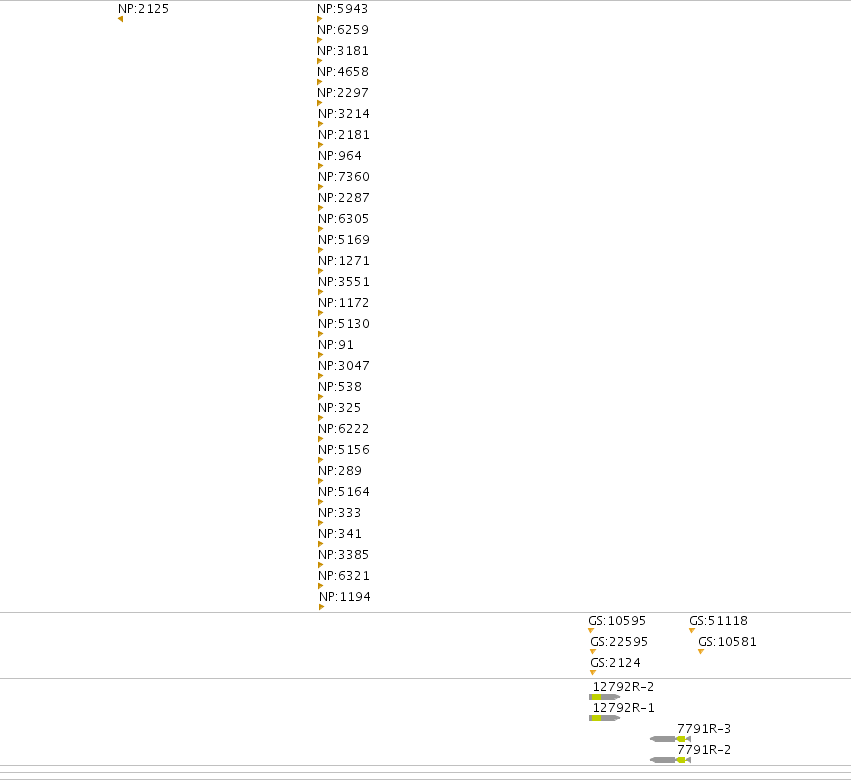
Task: Select the NP:2287 feature label
Action: coord(344,198)
